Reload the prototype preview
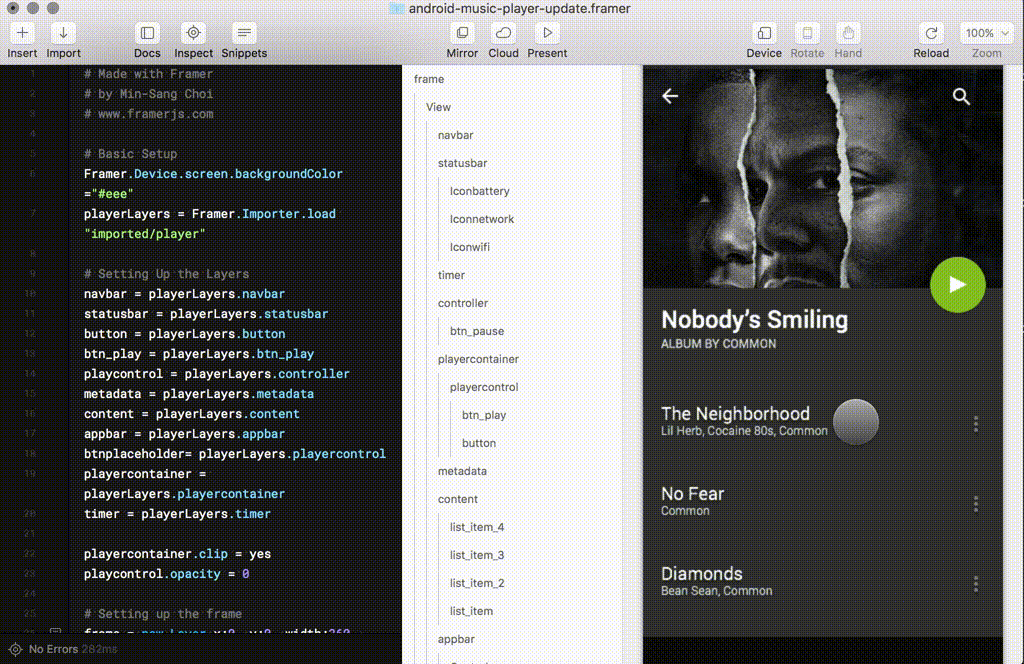Screen dimensions: 1024x664 [x=931, y=33]
